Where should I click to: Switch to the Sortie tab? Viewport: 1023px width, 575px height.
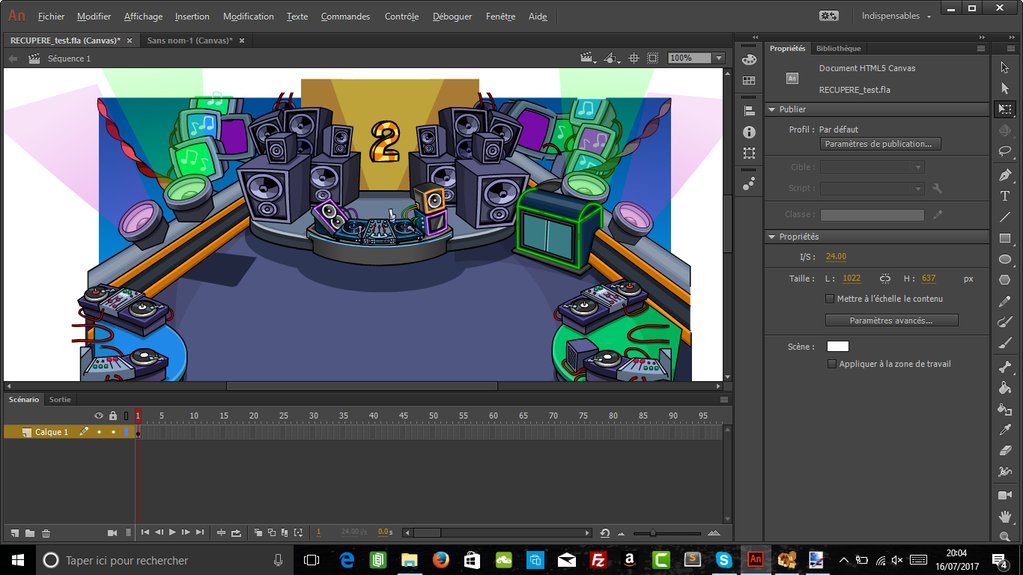pyautogui.click(x=60, y=399)
